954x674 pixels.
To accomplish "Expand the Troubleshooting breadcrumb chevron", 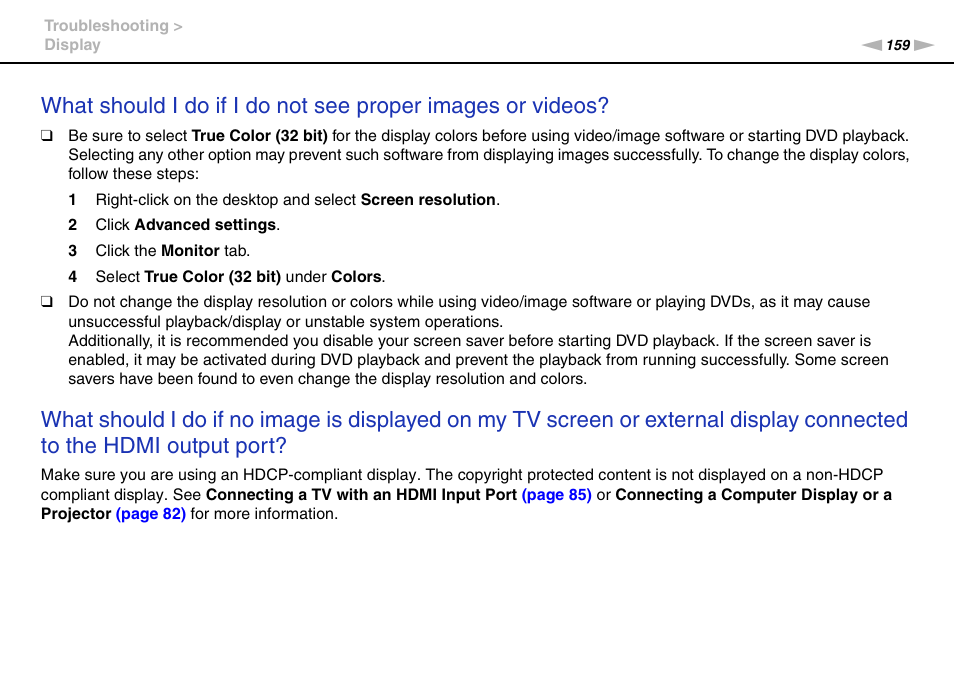I will 178,25.
